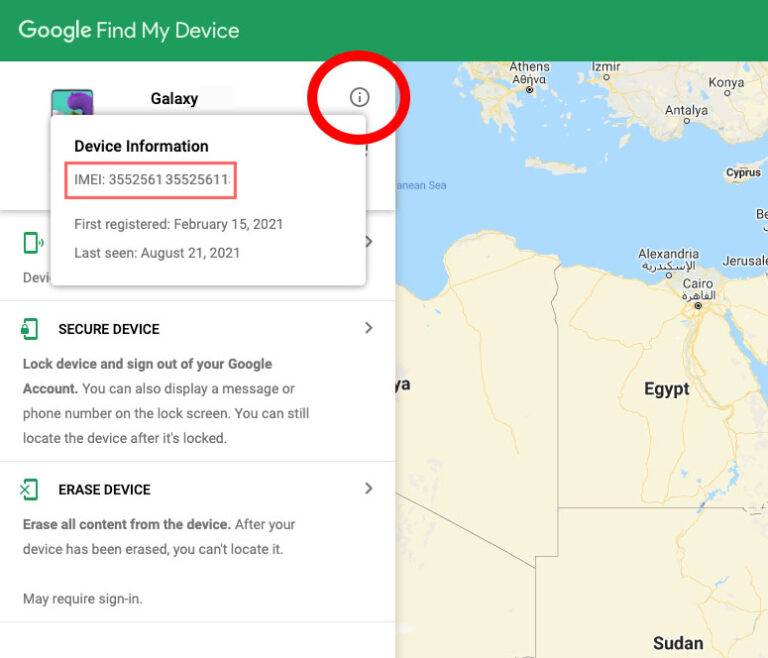
Task: Click the Antalya city marker
Action: [687, 121]
